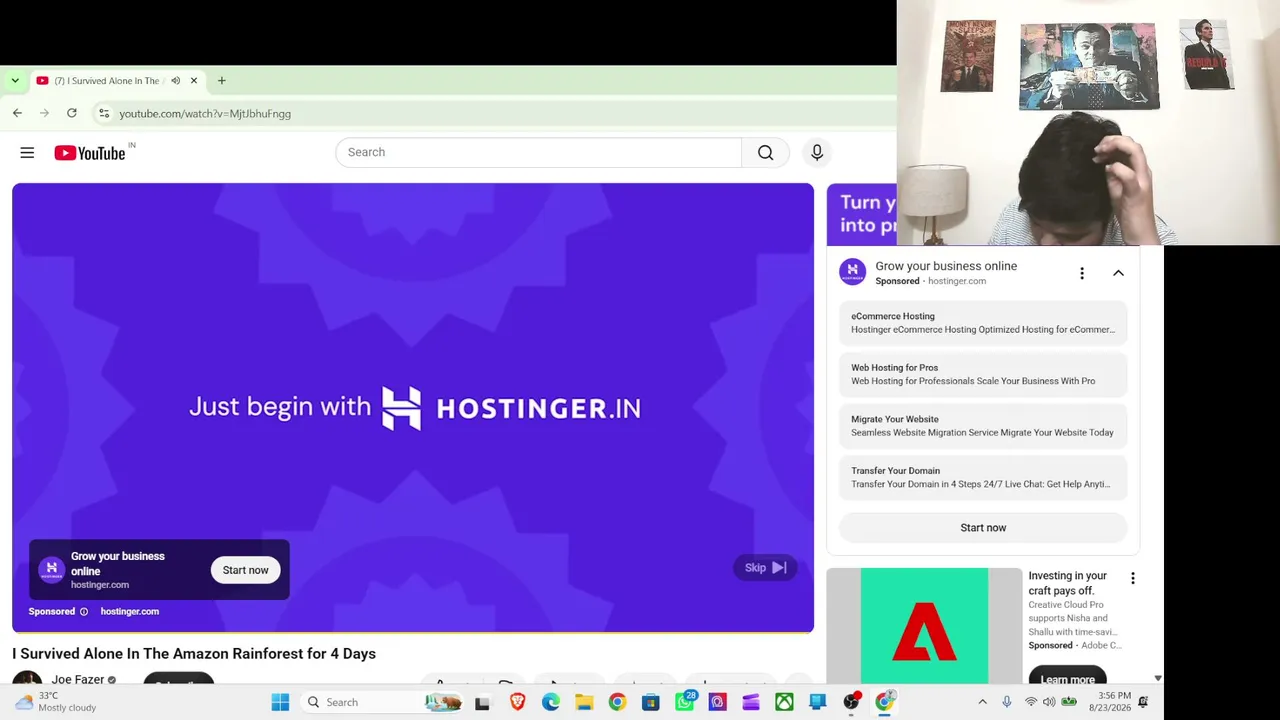Open the Xbox app from the taskbar

pyautogui.click(x=784, y=702)
